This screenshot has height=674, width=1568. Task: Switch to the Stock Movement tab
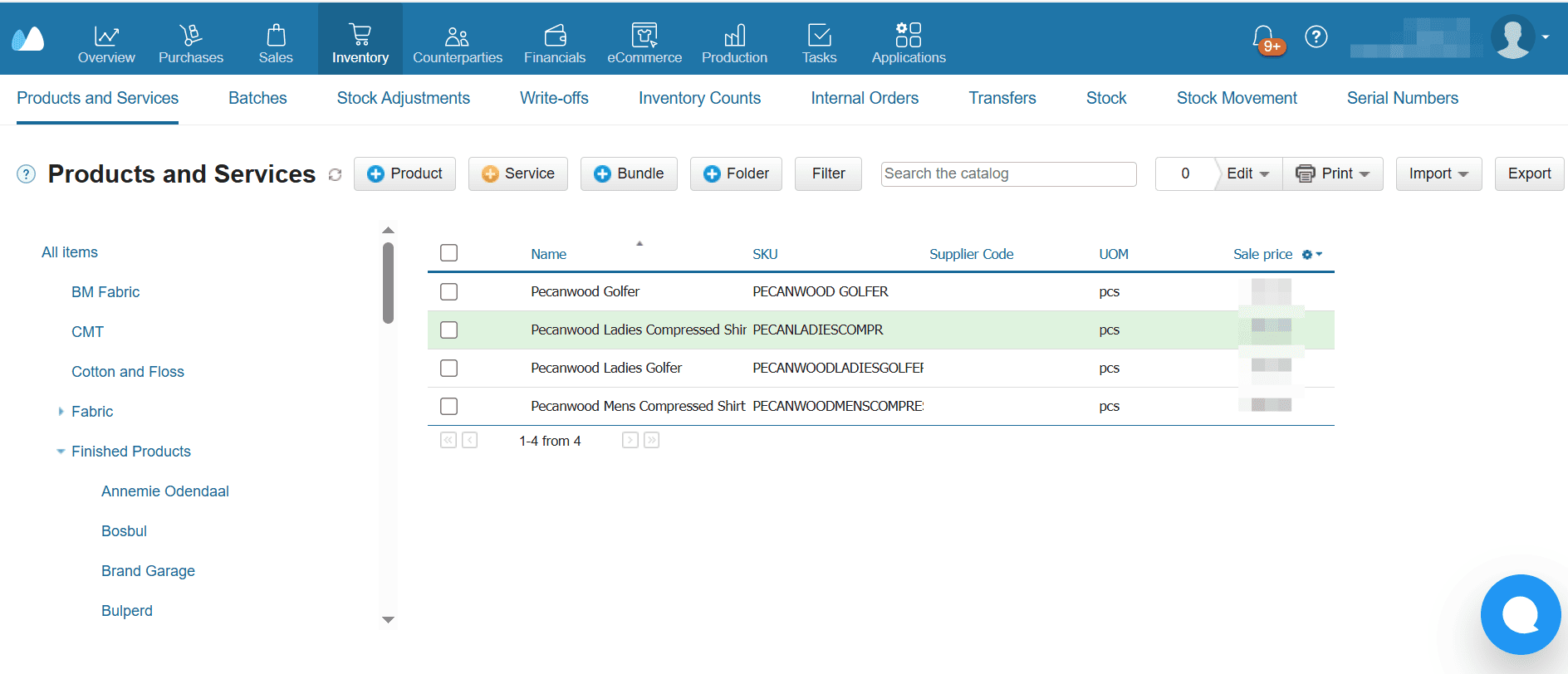click(x=1237, y=98)
